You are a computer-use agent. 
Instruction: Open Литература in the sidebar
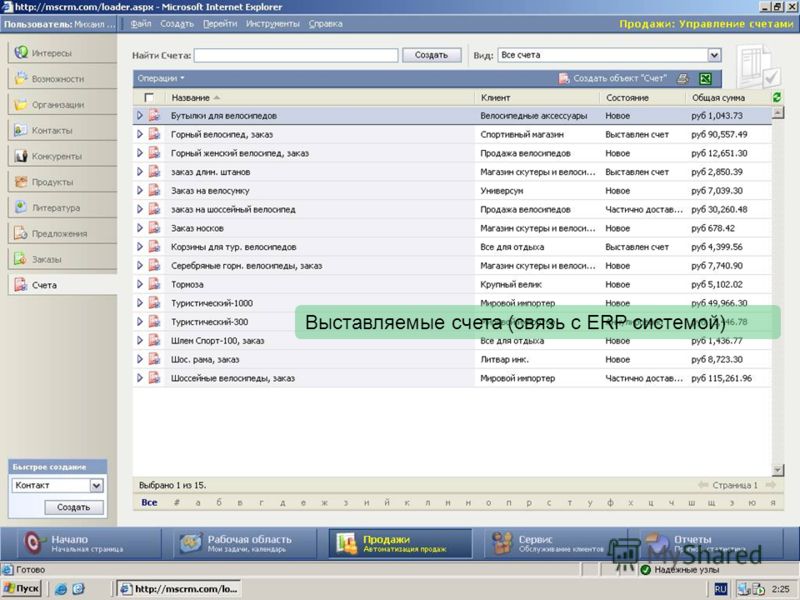click(62, 208)
